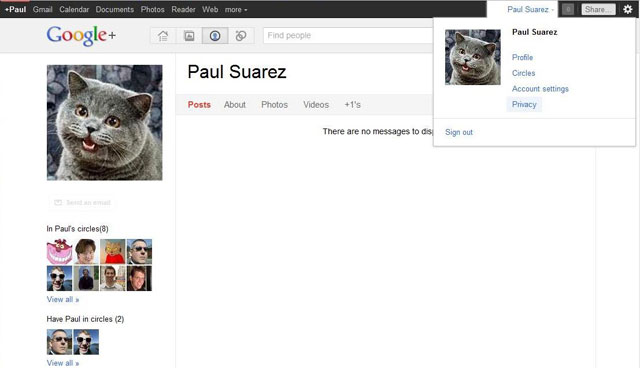Image resolution: width=640 pixels, height=368 pixels.
Task: Switch to the profile Photos tab
Action: (x=274, y=105)
